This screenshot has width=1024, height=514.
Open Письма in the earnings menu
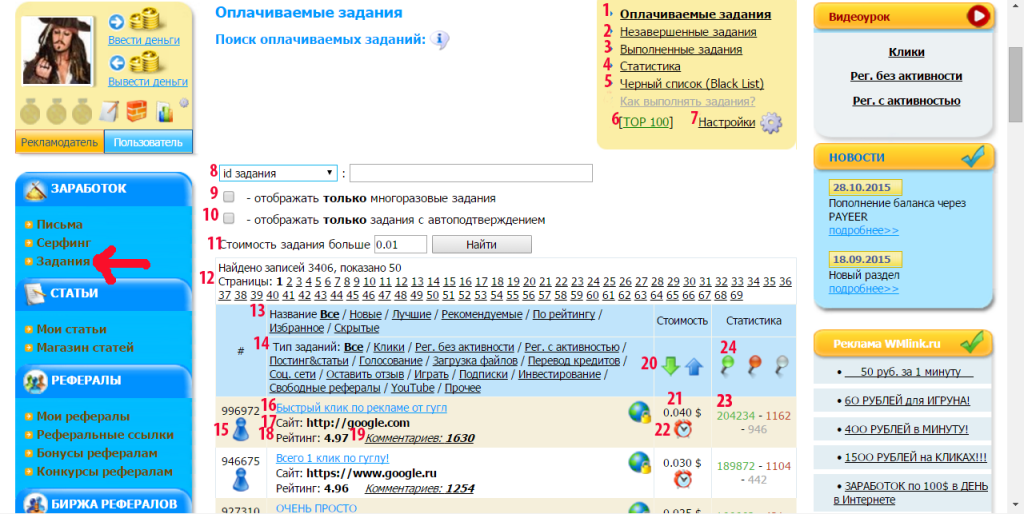(59, 225)
